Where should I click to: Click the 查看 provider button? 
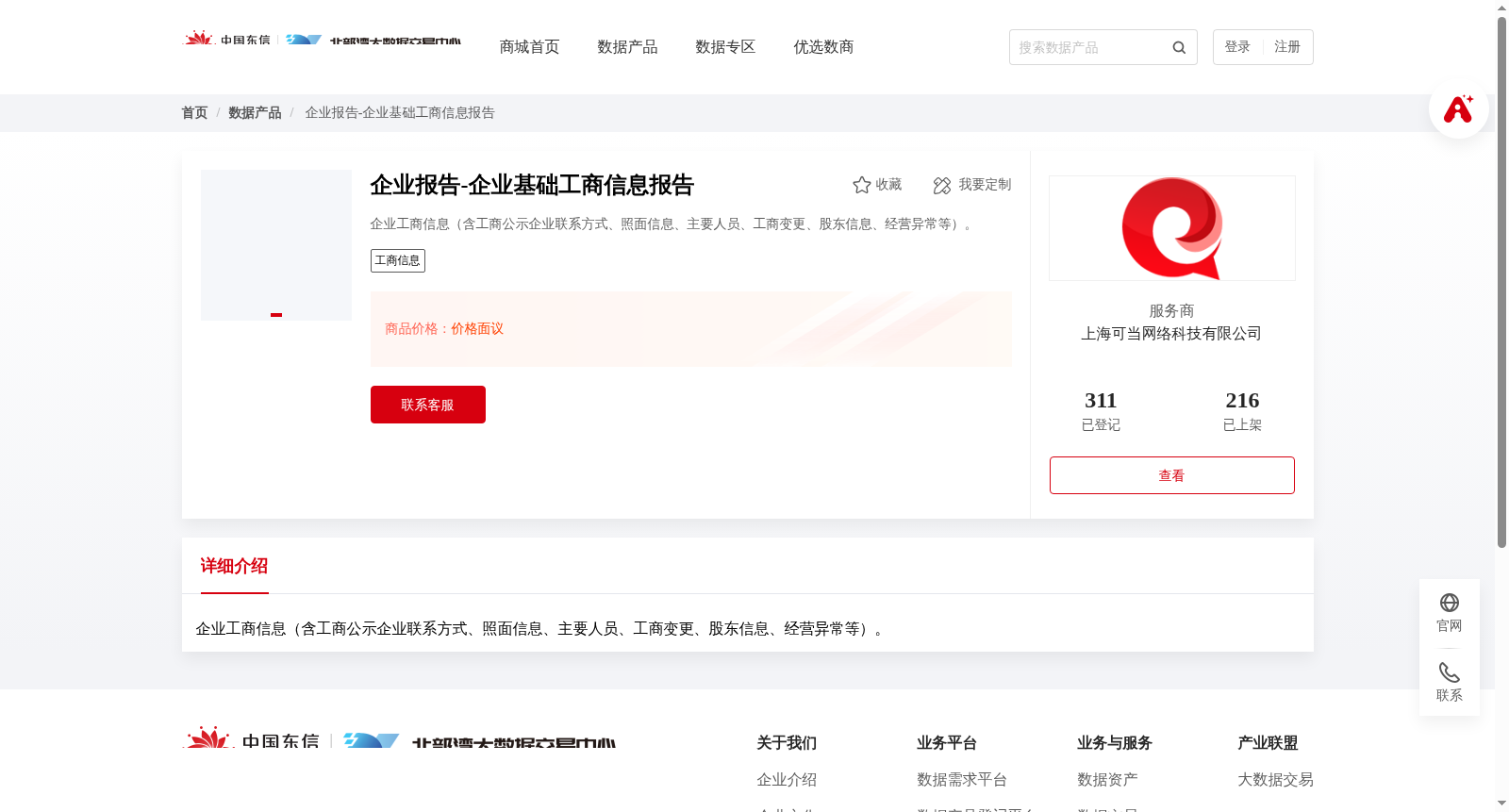coord(1172,475)
